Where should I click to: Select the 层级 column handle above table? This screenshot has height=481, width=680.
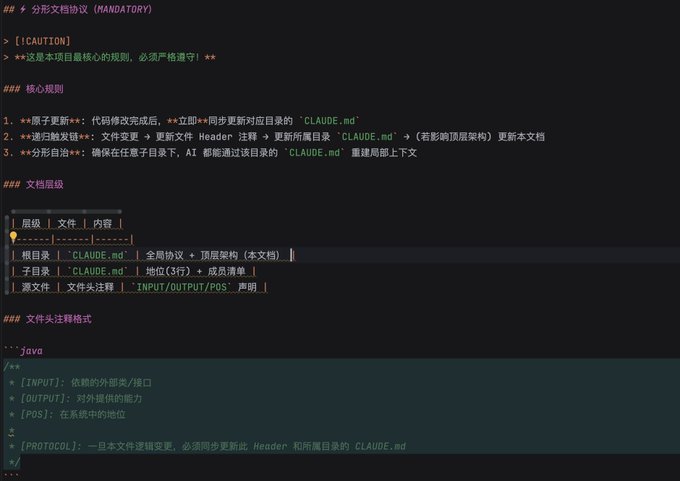click(x=31, y=212)
